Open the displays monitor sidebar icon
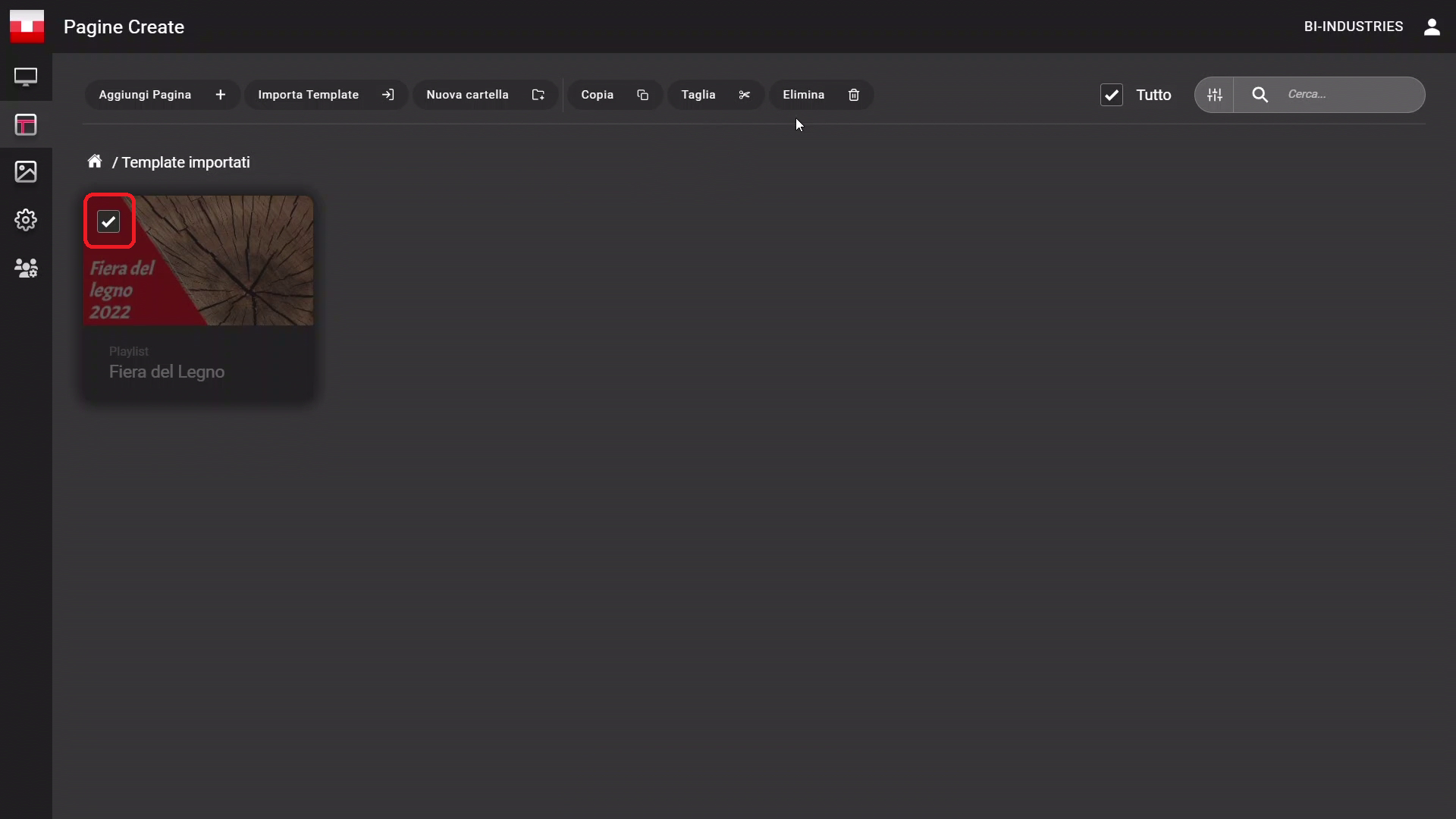The width and height of the screenshot is (1456, 819). pos(26,77)
